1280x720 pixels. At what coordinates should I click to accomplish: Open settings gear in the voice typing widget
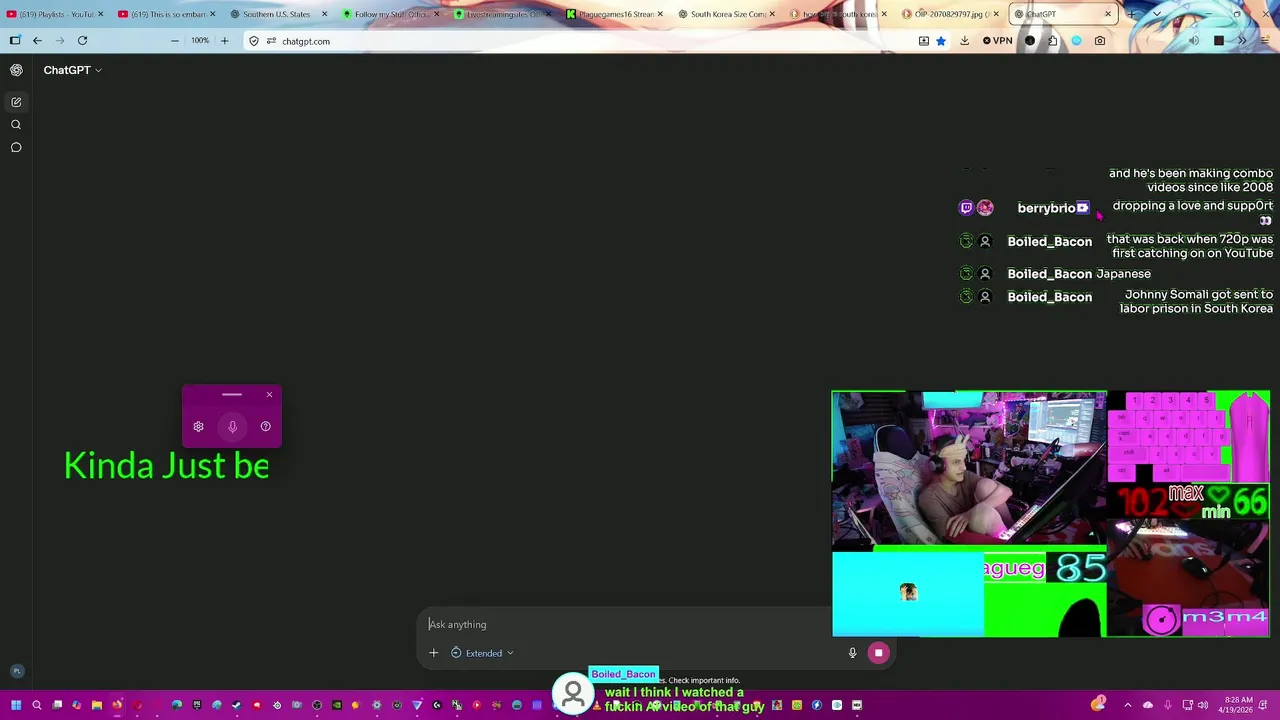coord(198,427)
